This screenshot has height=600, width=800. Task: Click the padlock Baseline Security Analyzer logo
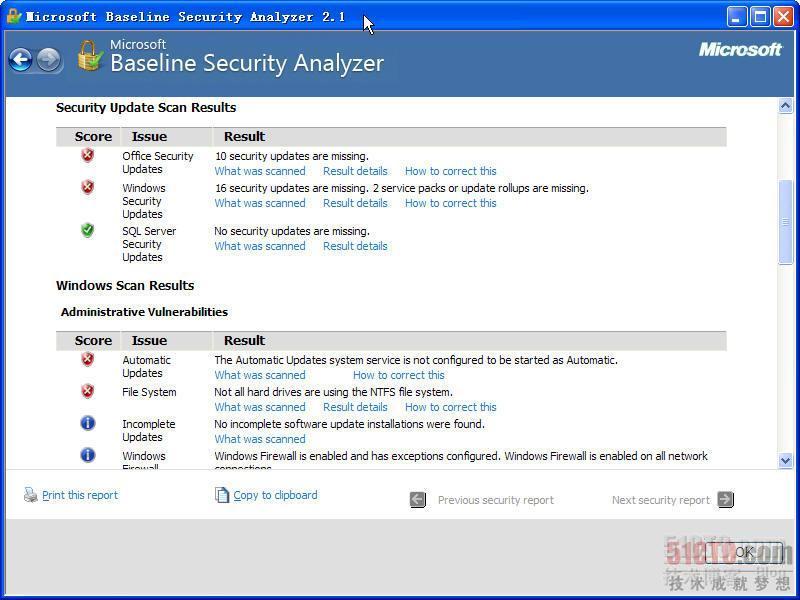(90, 56)
